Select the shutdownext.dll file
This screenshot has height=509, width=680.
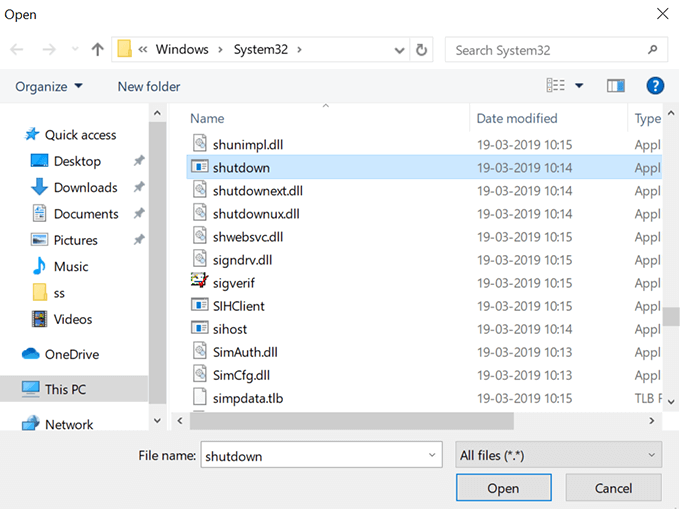click(424, 190)
